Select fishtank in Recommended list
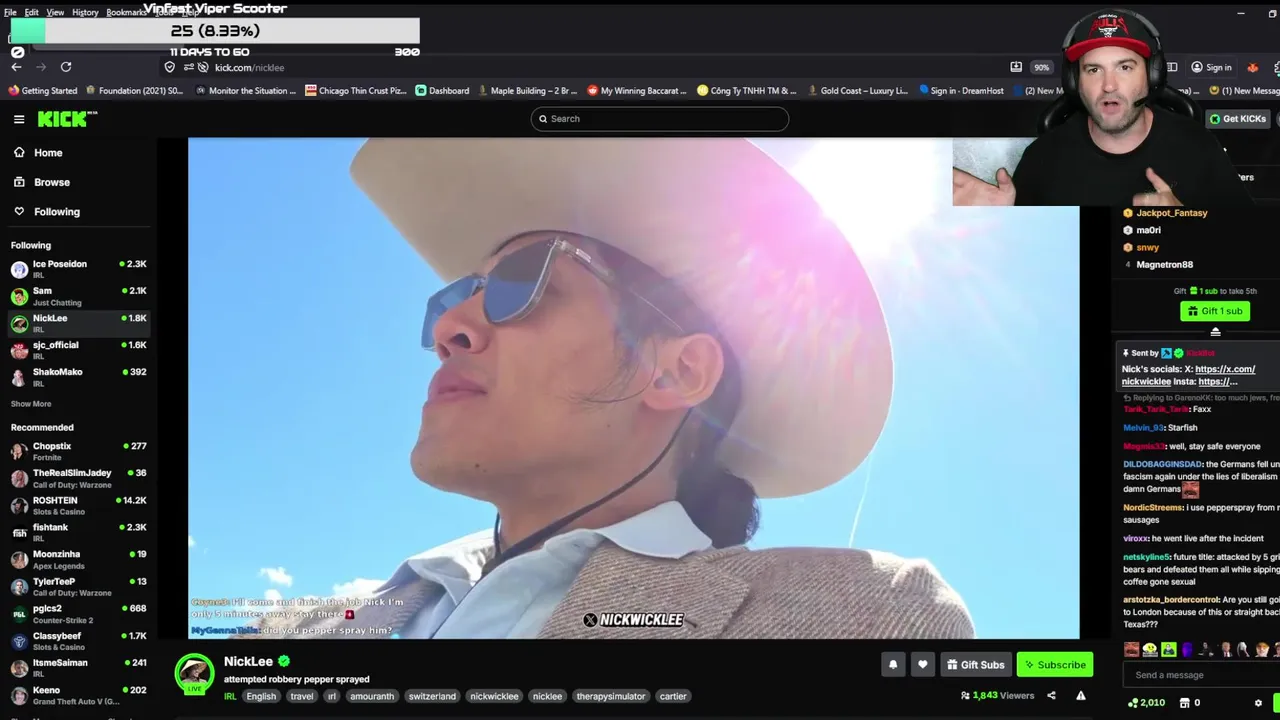Screen dimensions: 1280x720 (x=78, y=532)
